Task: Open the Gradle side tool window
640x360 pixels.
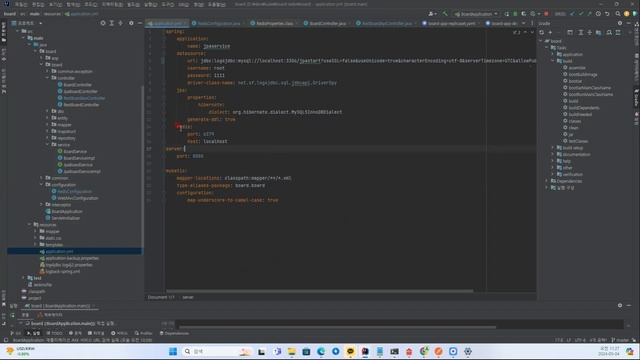Action: click(636, 97)
